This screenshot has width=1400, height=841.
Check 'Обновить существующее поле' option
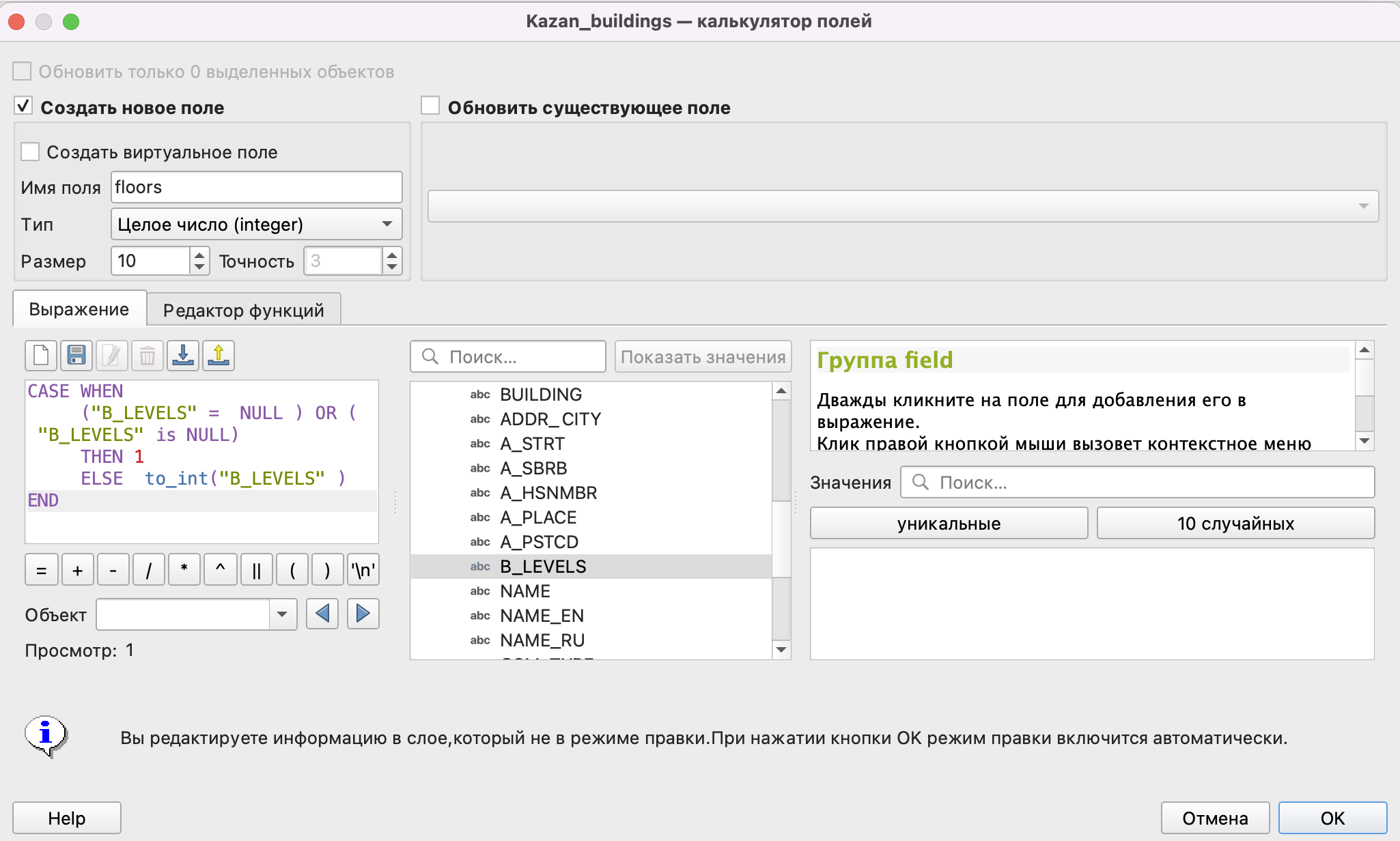[x=430, y=106]
